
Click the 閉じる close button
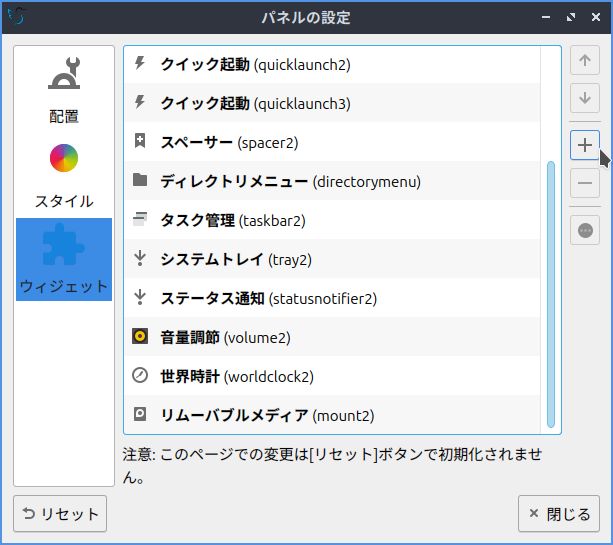pyautogui.click(x=559, y=513)
